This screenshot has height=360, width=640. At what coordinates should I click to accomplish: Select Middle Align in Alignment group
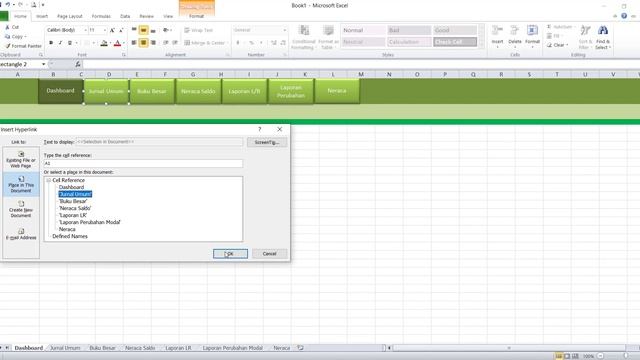[x=143, y=30]
